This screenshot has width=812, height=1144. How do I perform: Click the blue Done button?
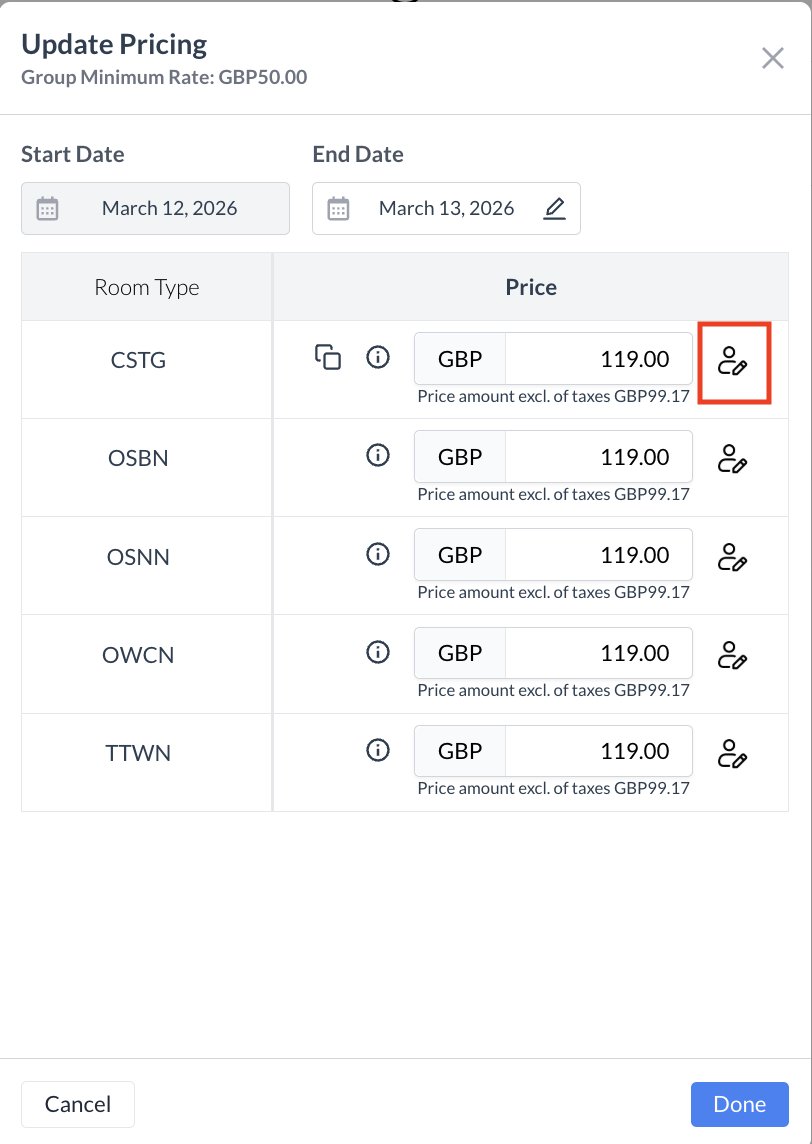tap(739, 1104)
